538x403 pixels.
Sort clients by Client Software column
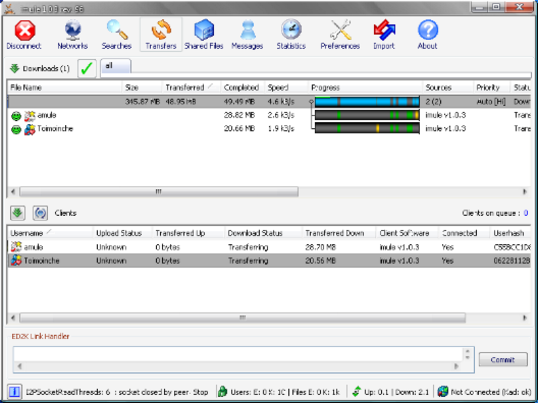click(407, 233)
